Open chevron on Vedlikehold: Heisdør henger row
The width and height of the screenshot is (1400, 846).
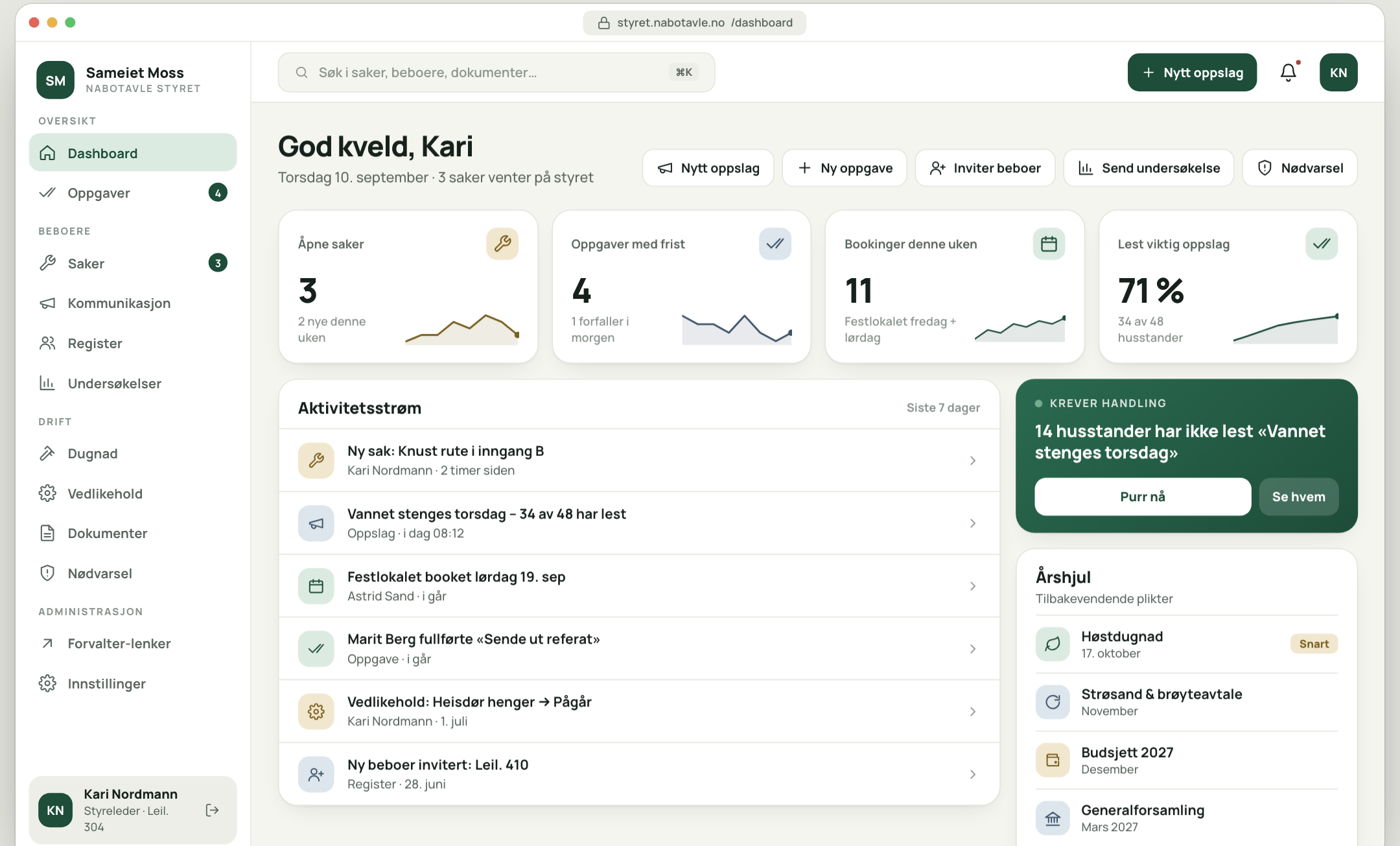point(973,711)
